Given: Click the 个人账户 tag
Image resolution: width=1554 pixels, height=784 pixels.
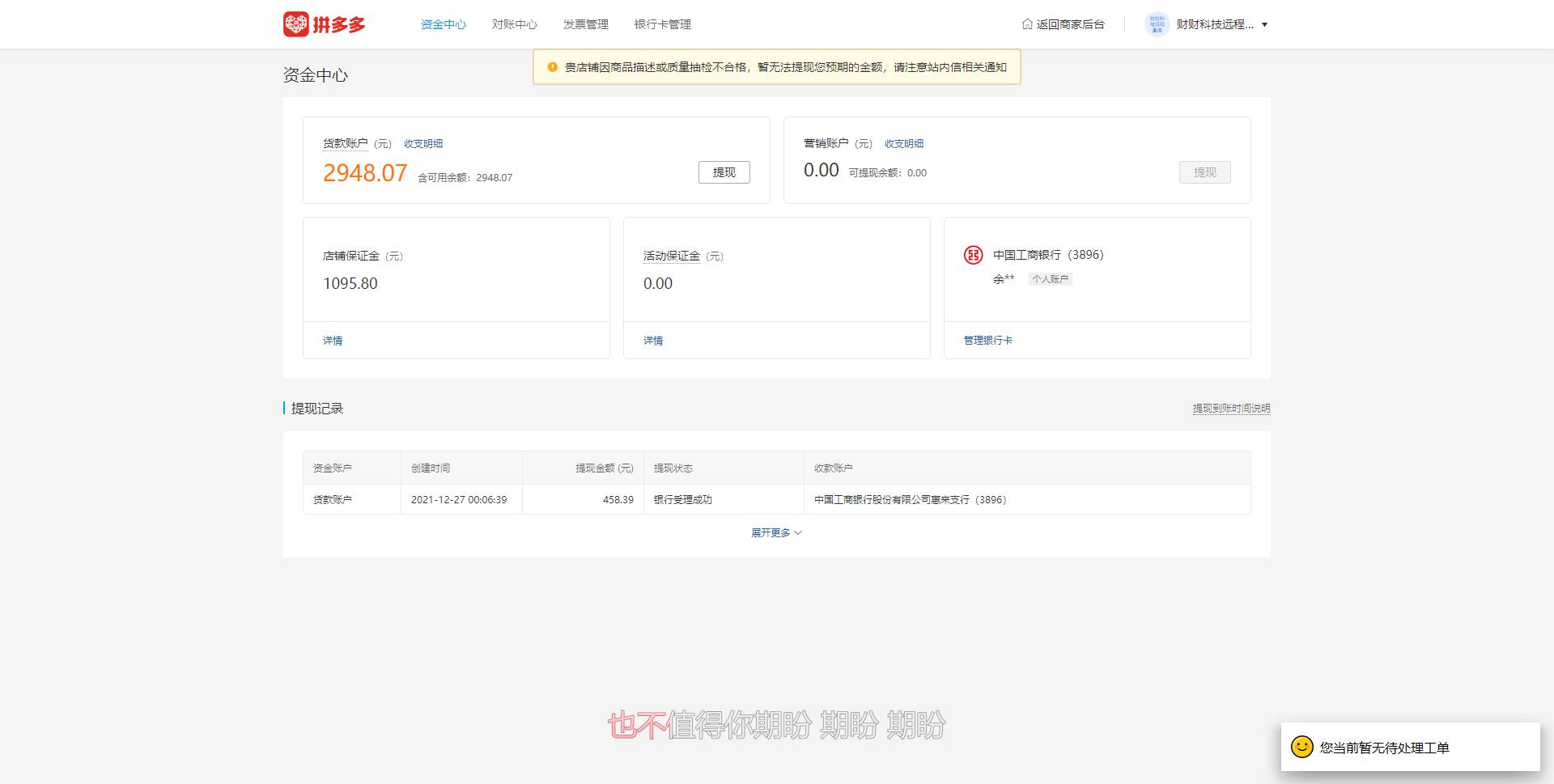Looking at the screenshot, I should [x=1051, y=279].
